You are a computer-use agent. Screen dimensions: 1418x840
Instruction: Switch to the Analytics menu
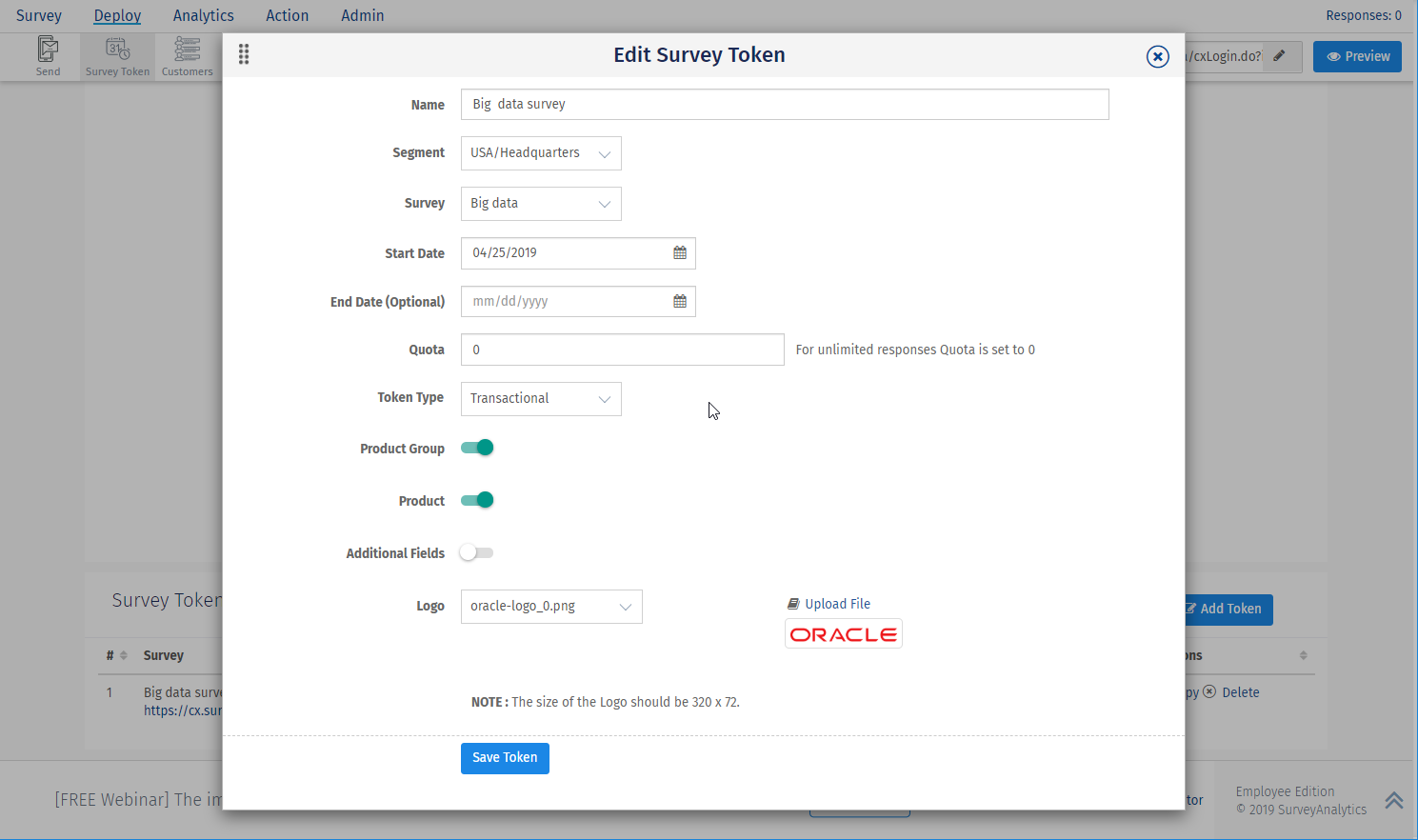click(203, 15)
